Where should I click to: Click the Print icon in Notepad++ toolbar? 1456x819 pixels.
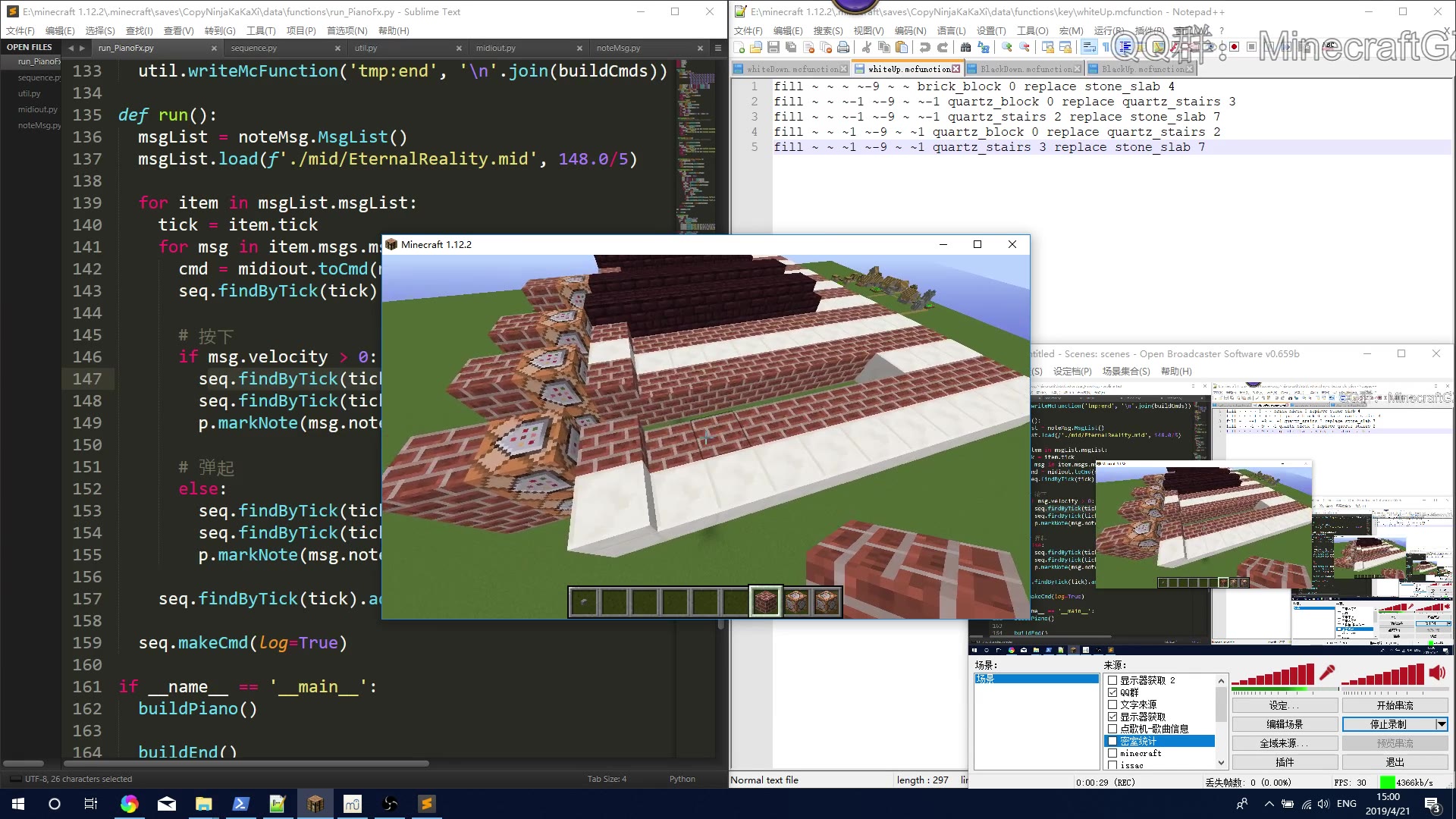click(843, 48)
